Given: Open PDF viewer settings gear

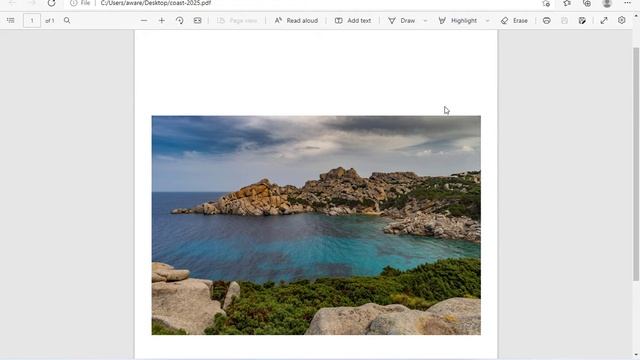Looking at the screenshot, I should coord(622,20).
